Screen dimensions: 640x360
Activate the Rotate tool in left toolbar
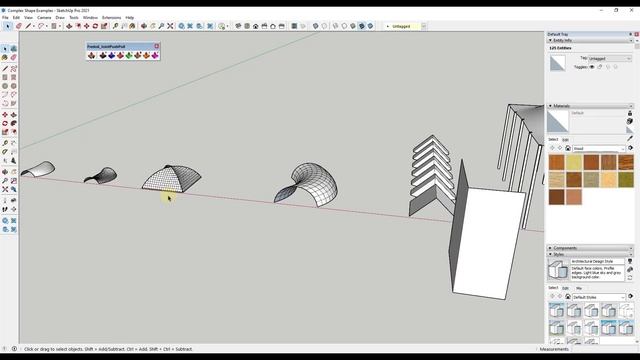[x=5, y=123]
